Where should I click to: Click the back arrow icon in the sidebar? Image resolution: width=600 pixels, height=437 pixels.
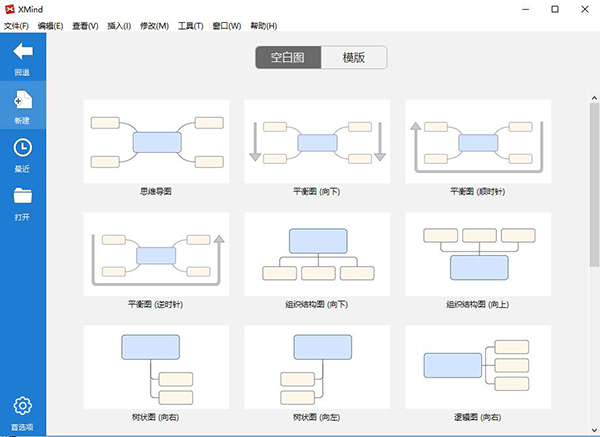tap(23, 51)
